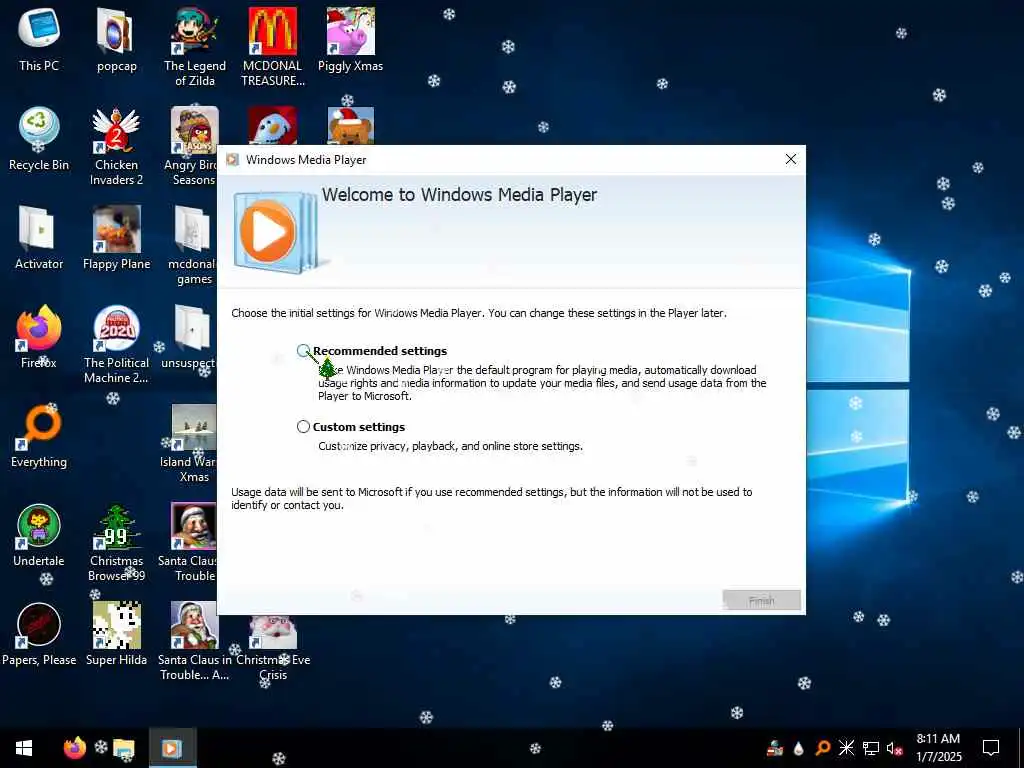Click the water drop tray icon
The width and height of the screenshot is (1024, 768).
(x=798, y=748)
